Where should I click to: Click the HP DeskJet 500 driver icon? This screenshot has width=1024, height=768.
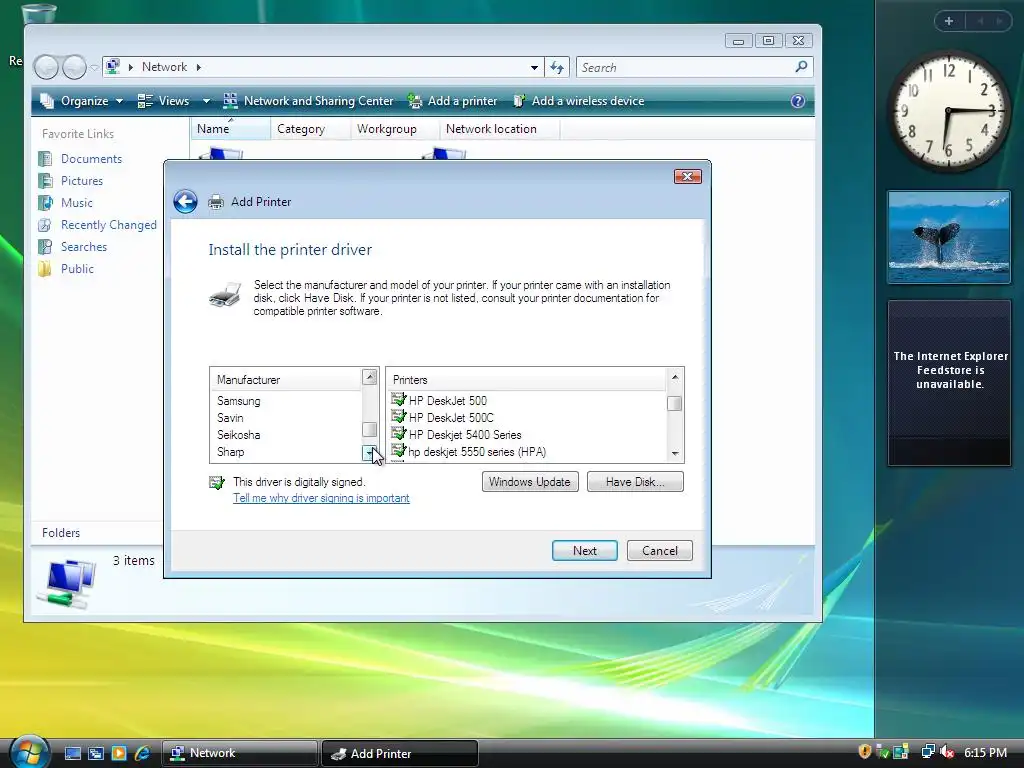[398, 399]
